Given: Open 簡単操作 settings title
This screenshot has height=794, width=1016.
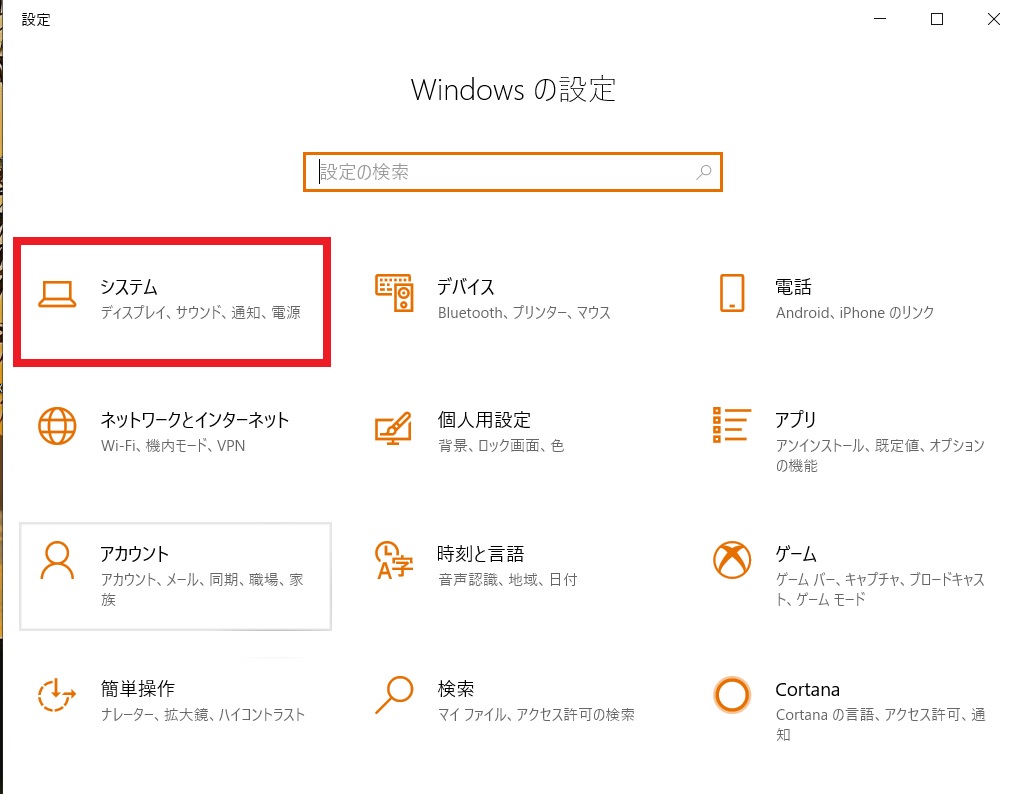Looking at the screenshot, I should click(x=137, y=689).
